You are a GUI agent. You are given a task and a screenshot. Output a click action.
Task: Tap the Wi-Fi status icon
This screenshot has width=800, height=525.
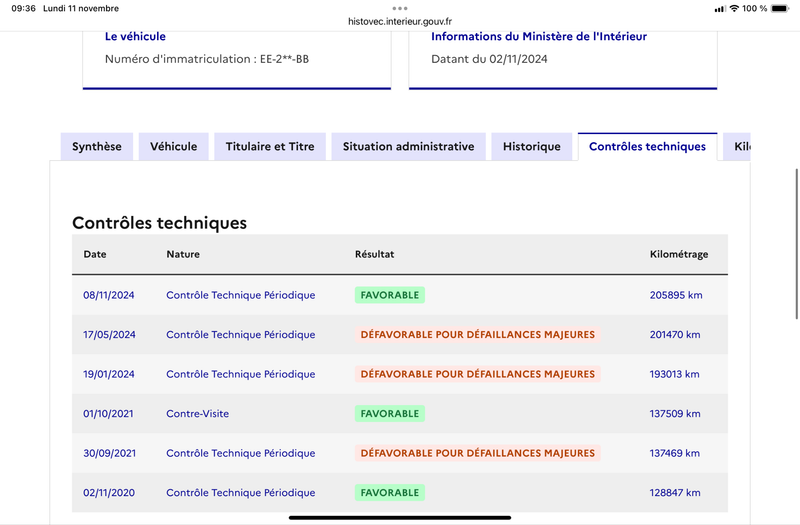pyautogui.click(x=734, y=8)
